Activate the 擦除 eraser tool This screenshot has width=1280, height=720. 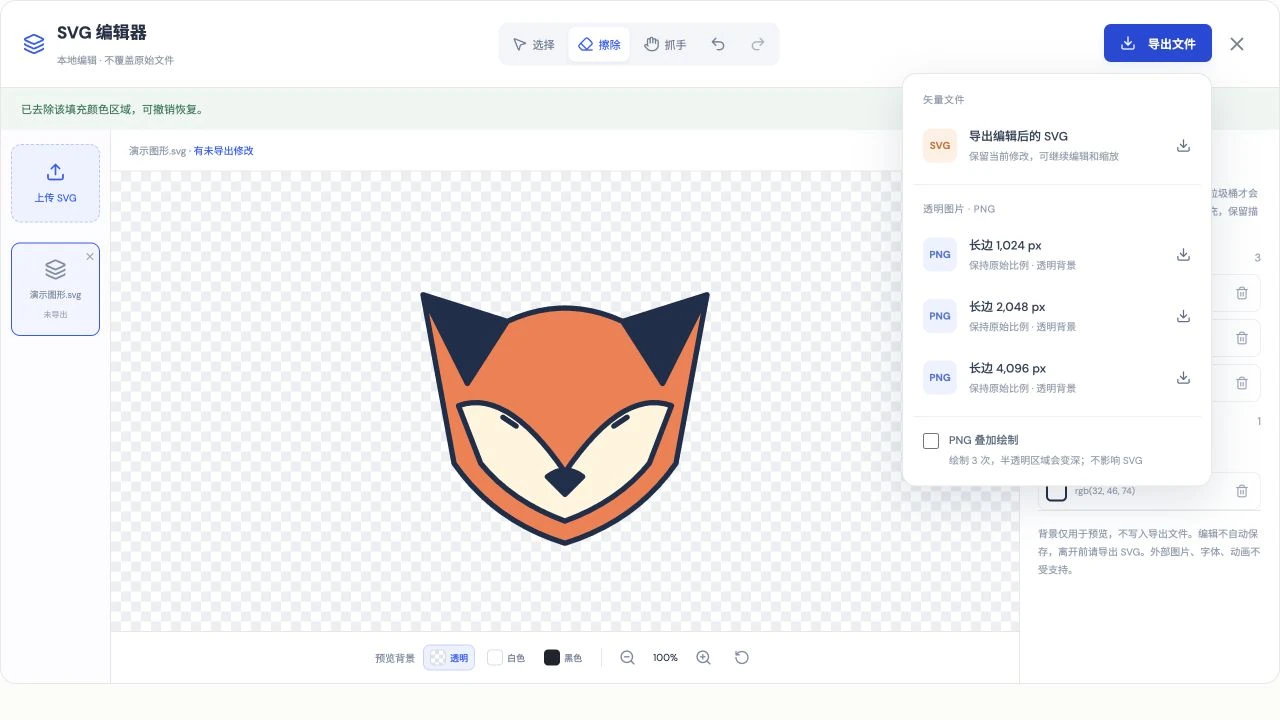600,44
